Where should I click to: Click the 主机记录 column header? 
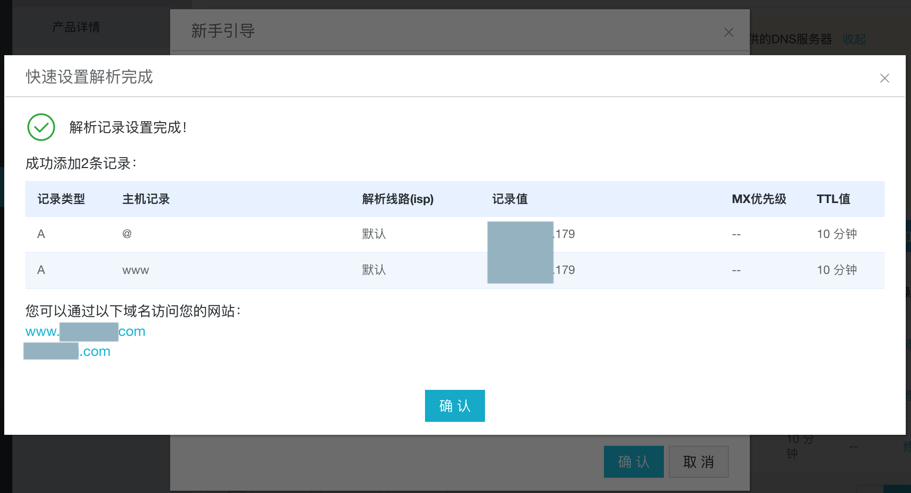pyautogui.click(x=146, y=199)
